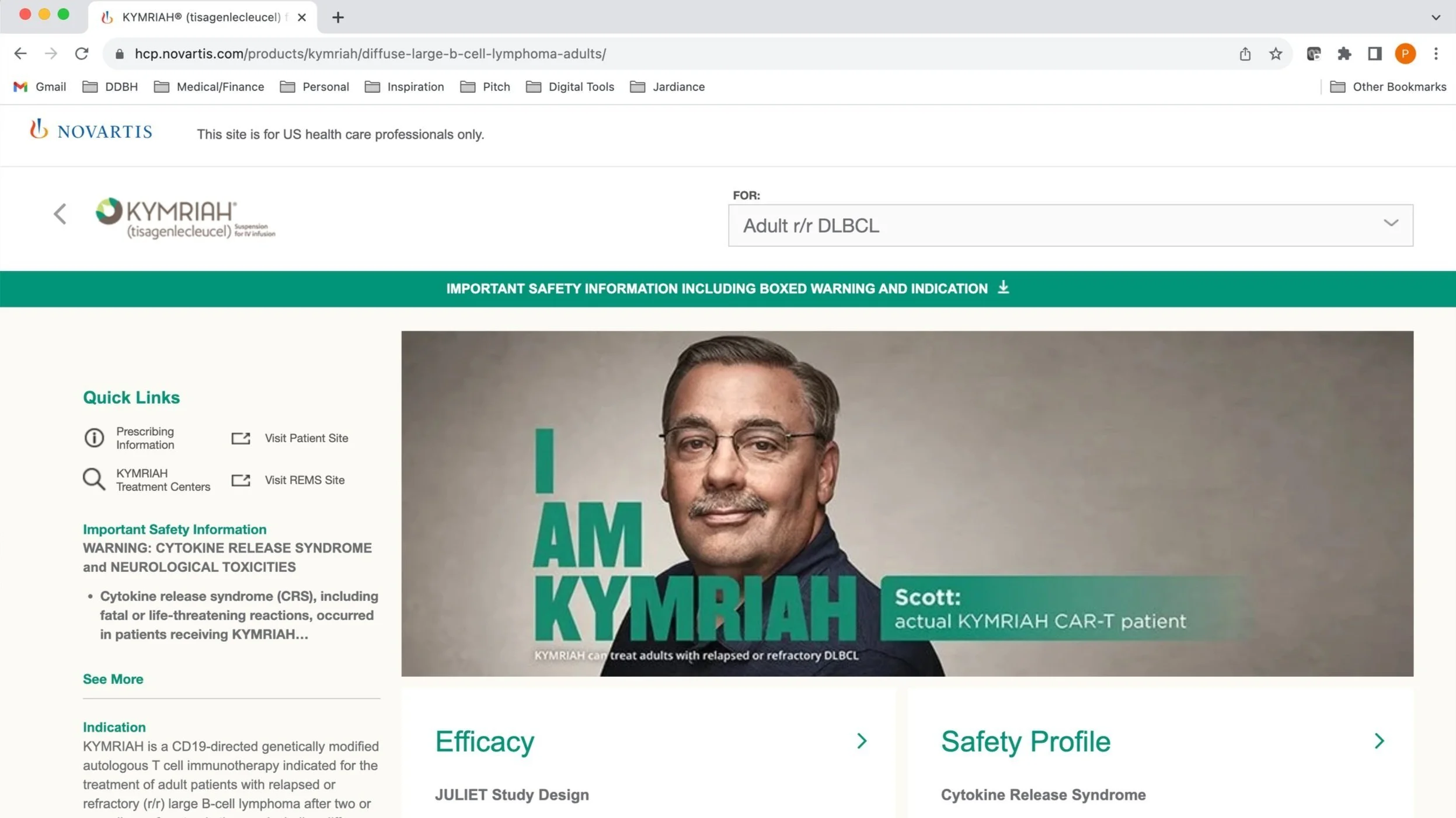
Task: Click the Treatment Centers magnifier icon
Action: 93,480
